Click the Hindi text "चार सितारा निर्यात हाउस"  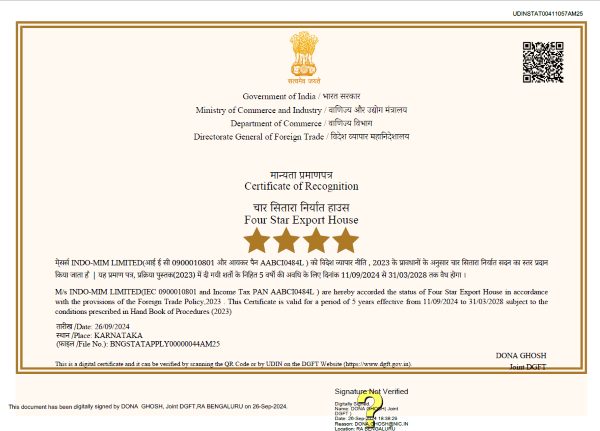301,207
